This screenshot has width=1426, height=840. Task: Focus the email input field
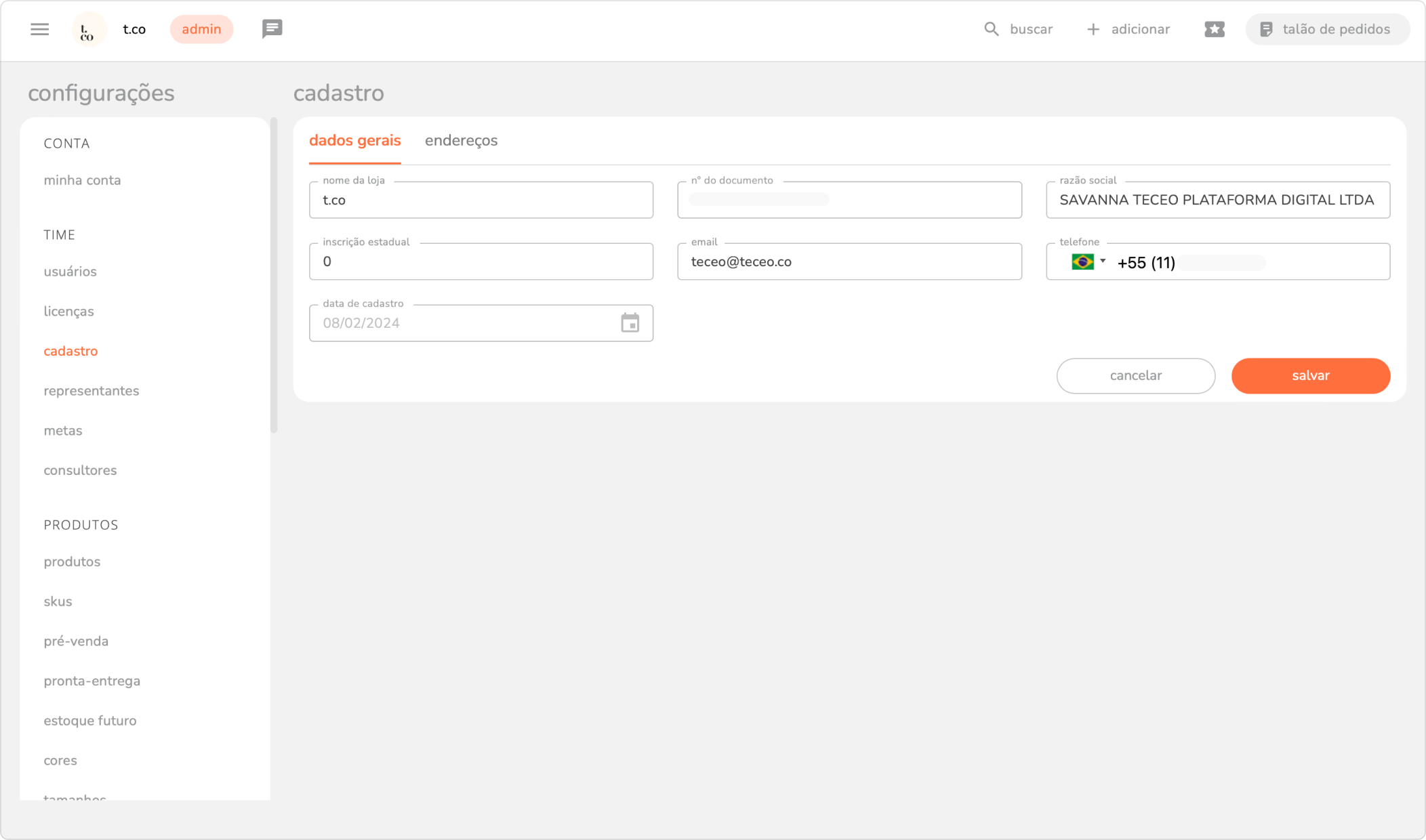[x=849, y=261]
